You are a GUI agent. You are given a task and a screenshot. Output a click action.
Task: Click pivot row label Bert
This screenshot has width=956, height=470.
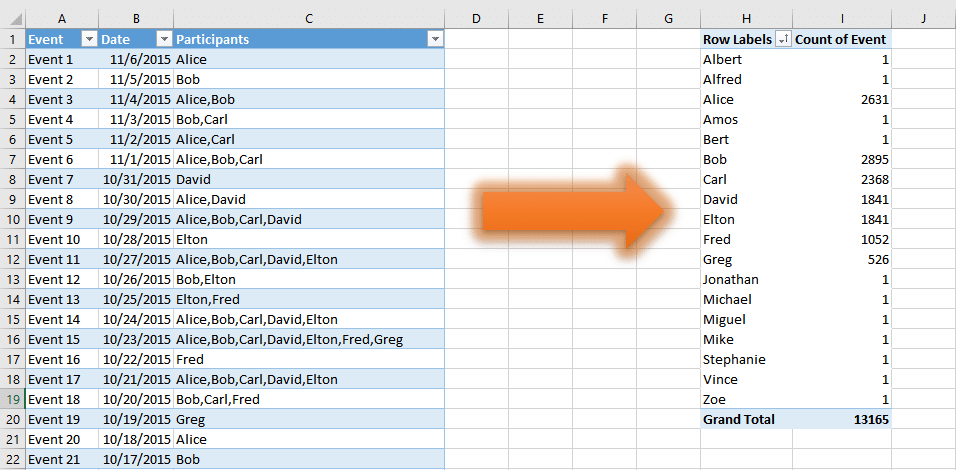click(x=746, y=140)
